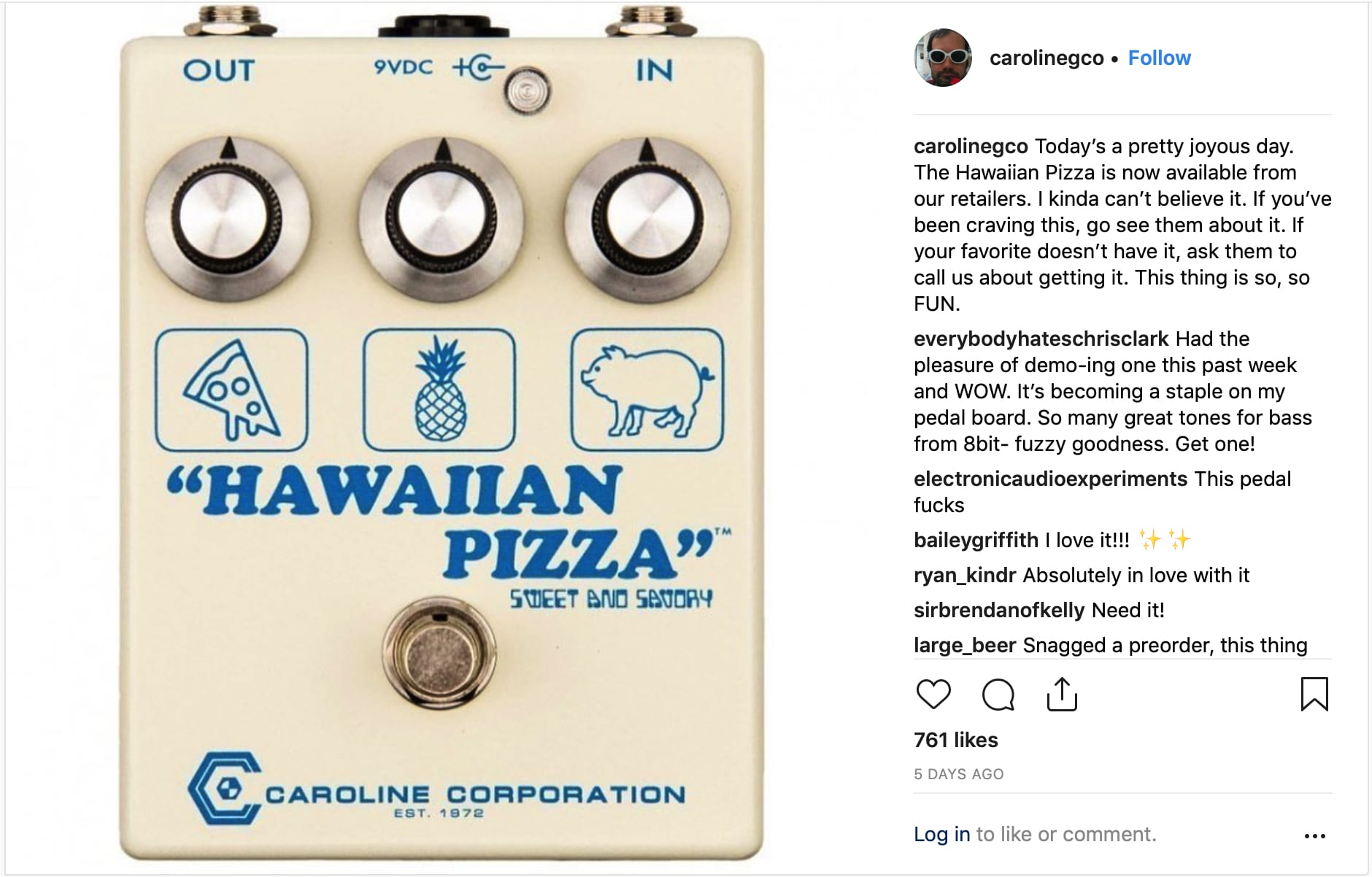Open carolinegco profile avatar
Viewport: 1372px width, 877px height.
(943, 58)
